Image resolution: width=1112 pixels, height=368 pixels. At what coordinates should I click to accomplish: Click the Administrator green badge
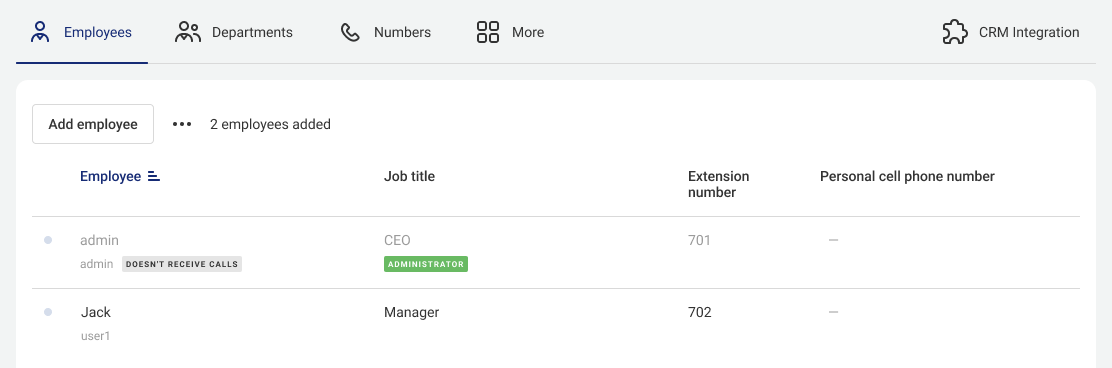426,264
